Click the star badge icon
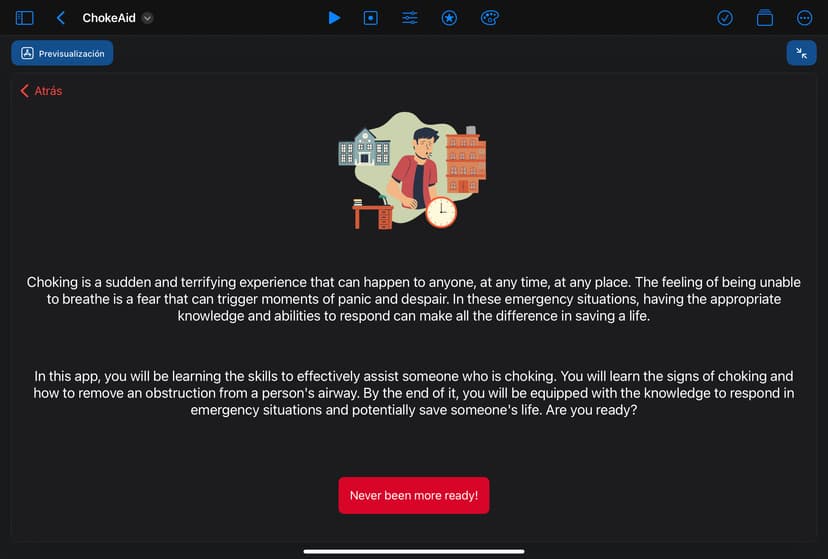 (449, 18)
